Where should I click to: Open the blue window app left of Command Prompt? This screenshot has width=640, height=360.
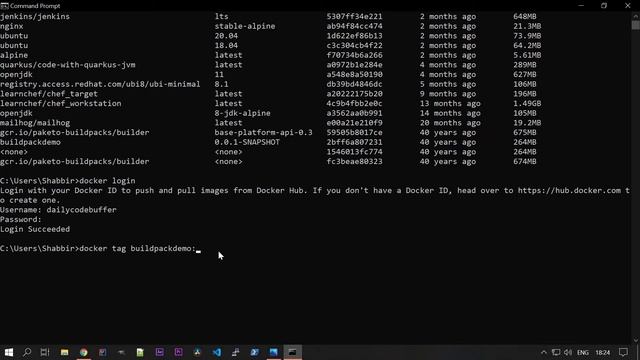pos(273,352)
